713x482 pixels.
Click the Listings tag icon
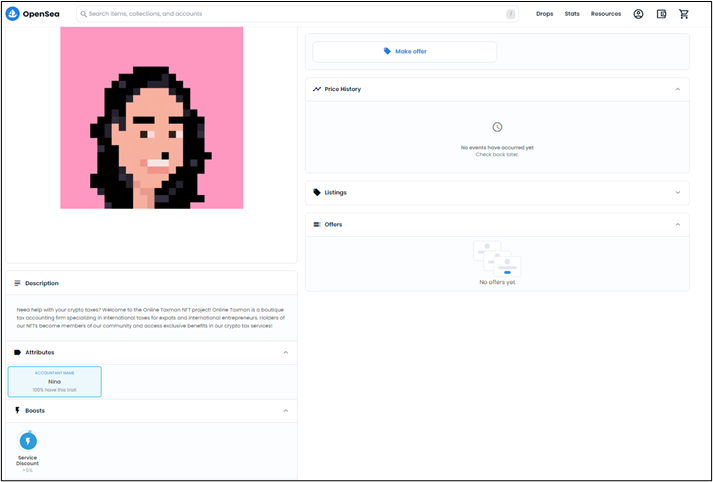317,192
